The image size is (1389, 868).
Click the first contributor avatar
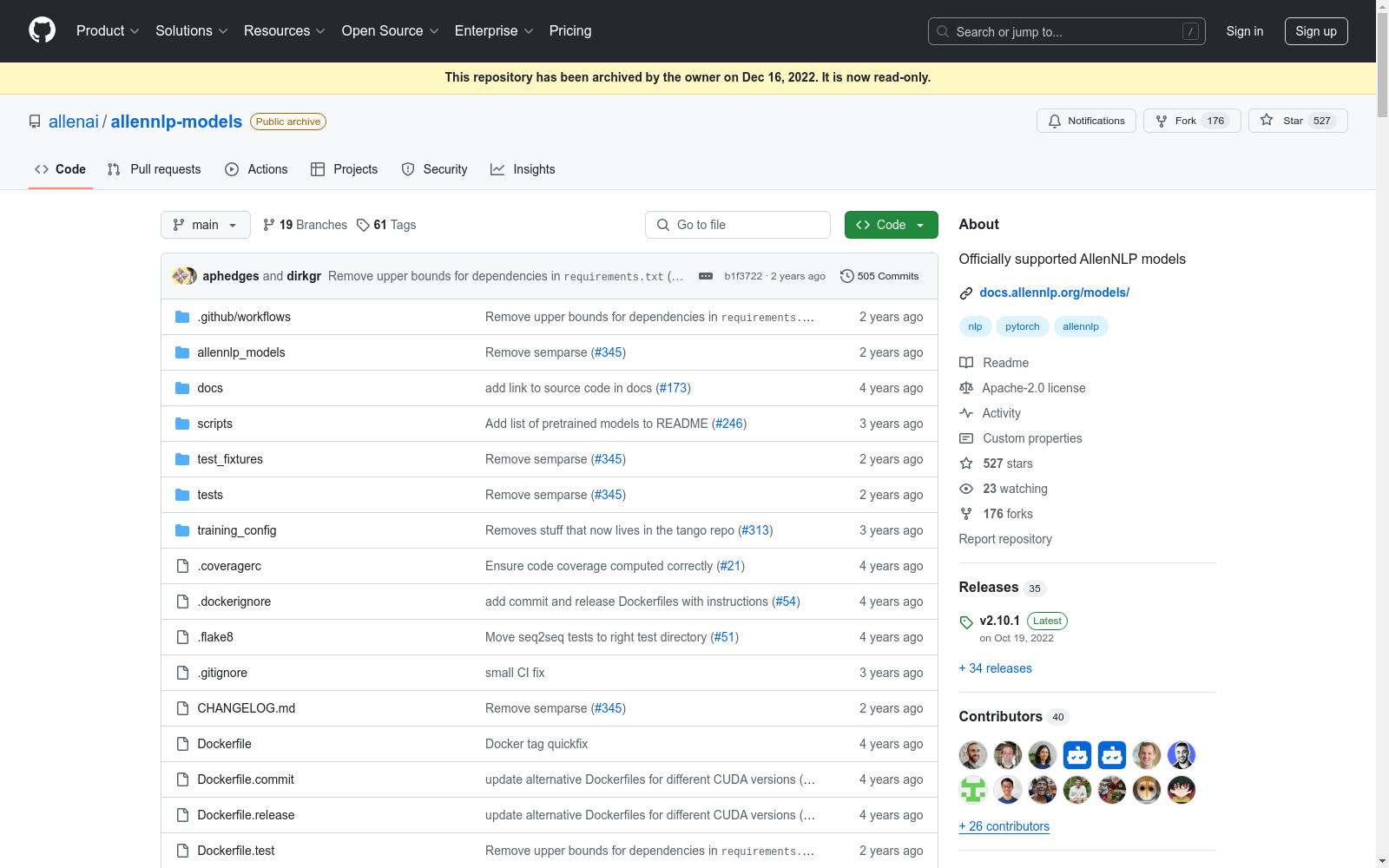(x=973, y=755)
